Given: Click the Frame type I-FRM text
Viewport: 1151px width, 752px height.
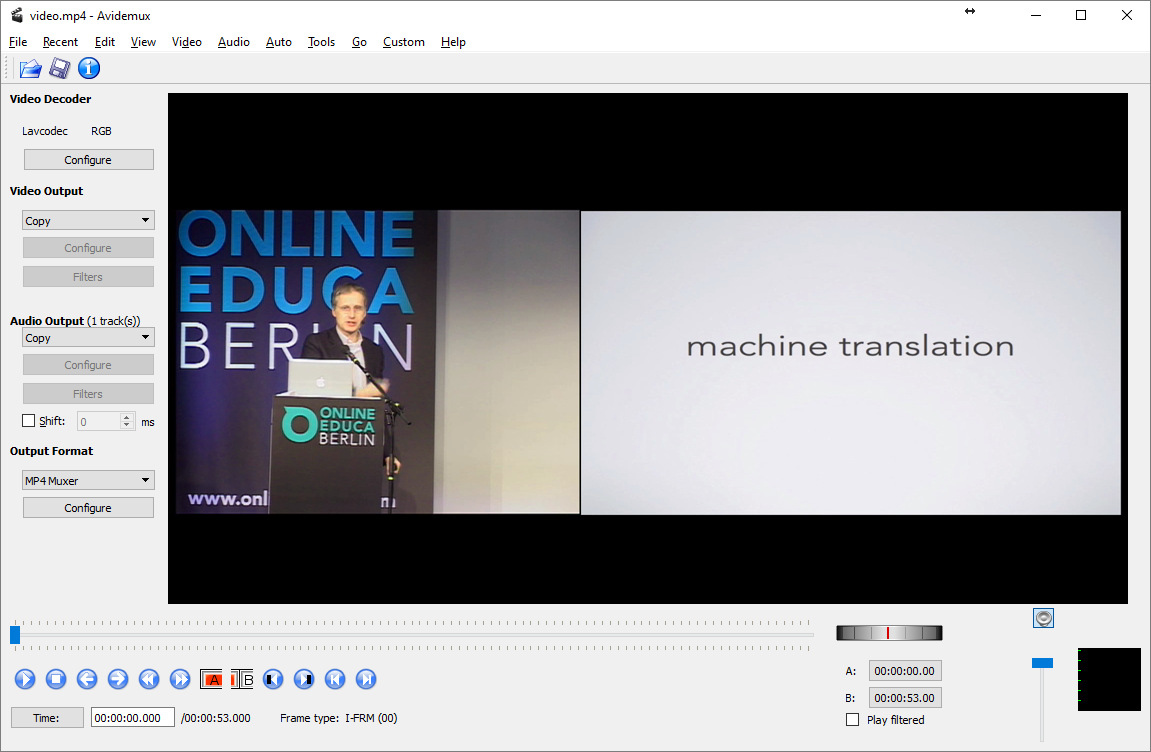Looking at the screenshot, I should [x=338, y=717].
